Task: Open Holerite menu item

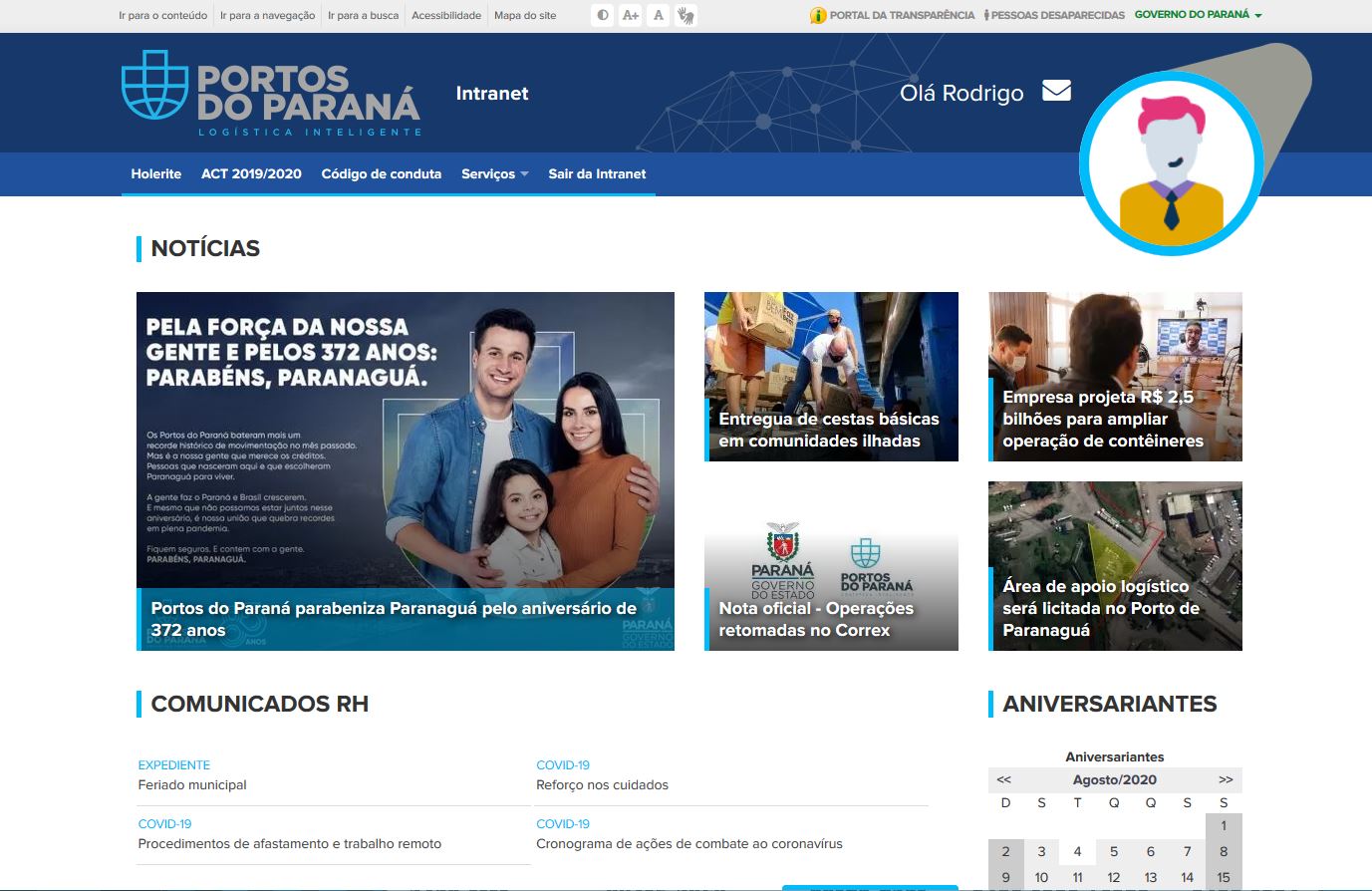Action: (156, 173)
